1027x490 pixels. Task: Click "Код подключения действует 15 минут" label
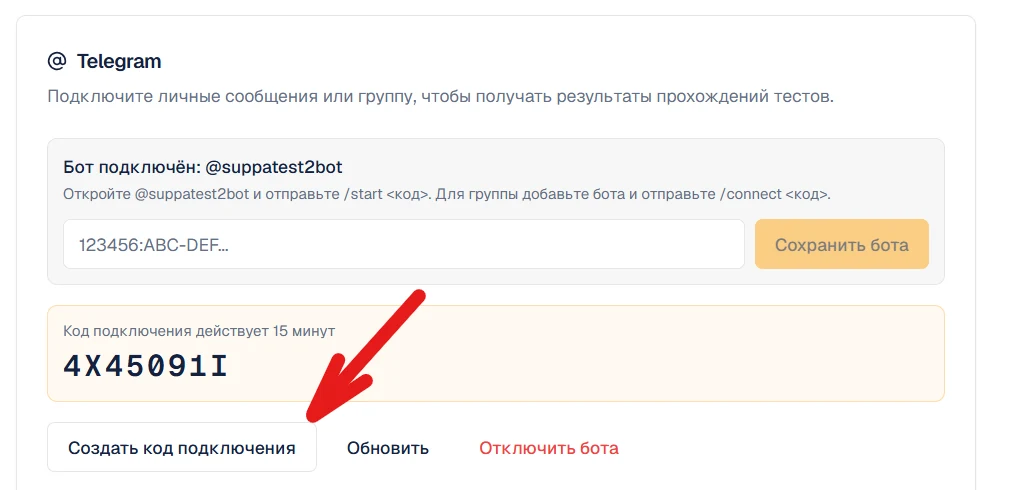tap(199, 331)
